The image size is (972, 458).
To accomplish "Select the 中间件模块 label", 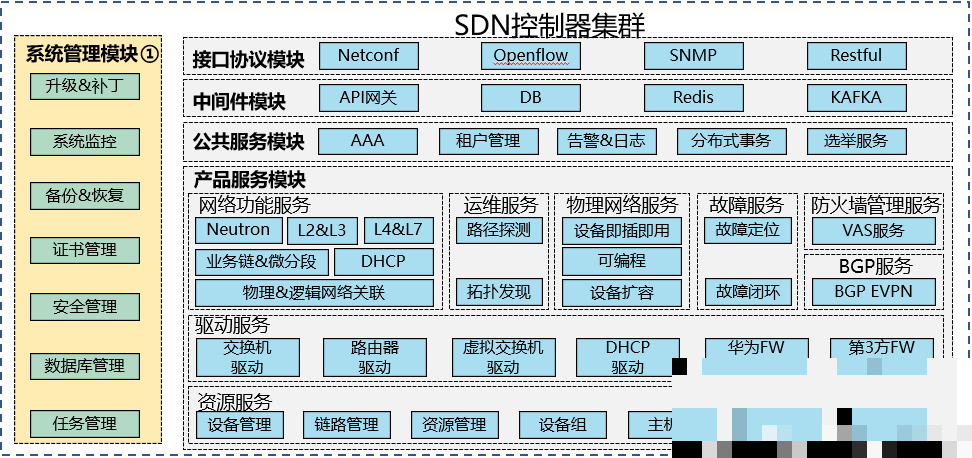I will (x=239, y=102).
